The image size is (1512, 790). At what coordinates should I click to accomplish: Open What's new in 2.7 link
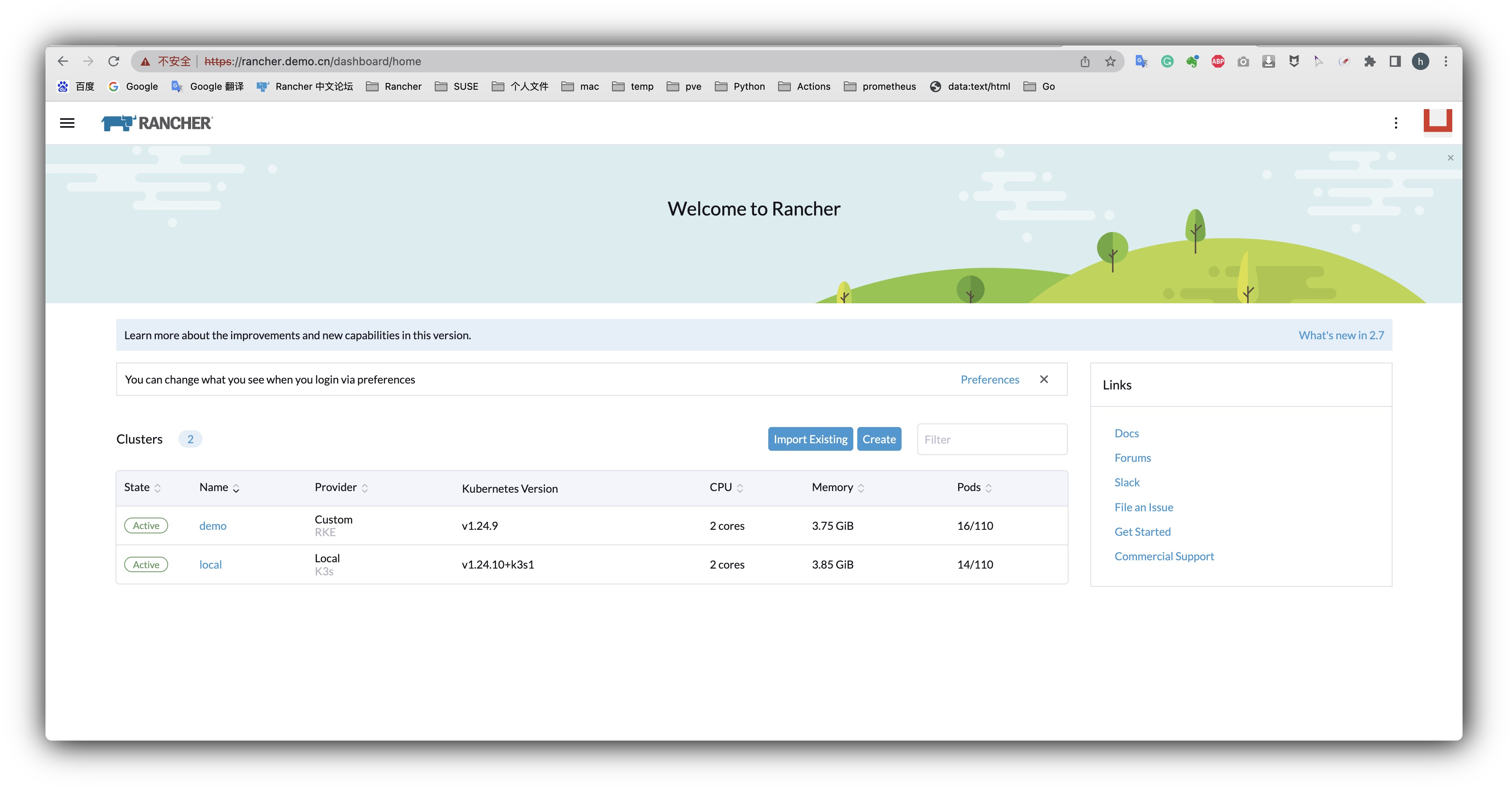tap(1341, 335)
